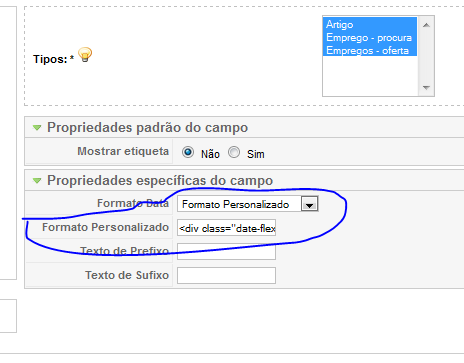
Task: Click the Tipos list scroll up arrow
Action: [x=426, y=25]
